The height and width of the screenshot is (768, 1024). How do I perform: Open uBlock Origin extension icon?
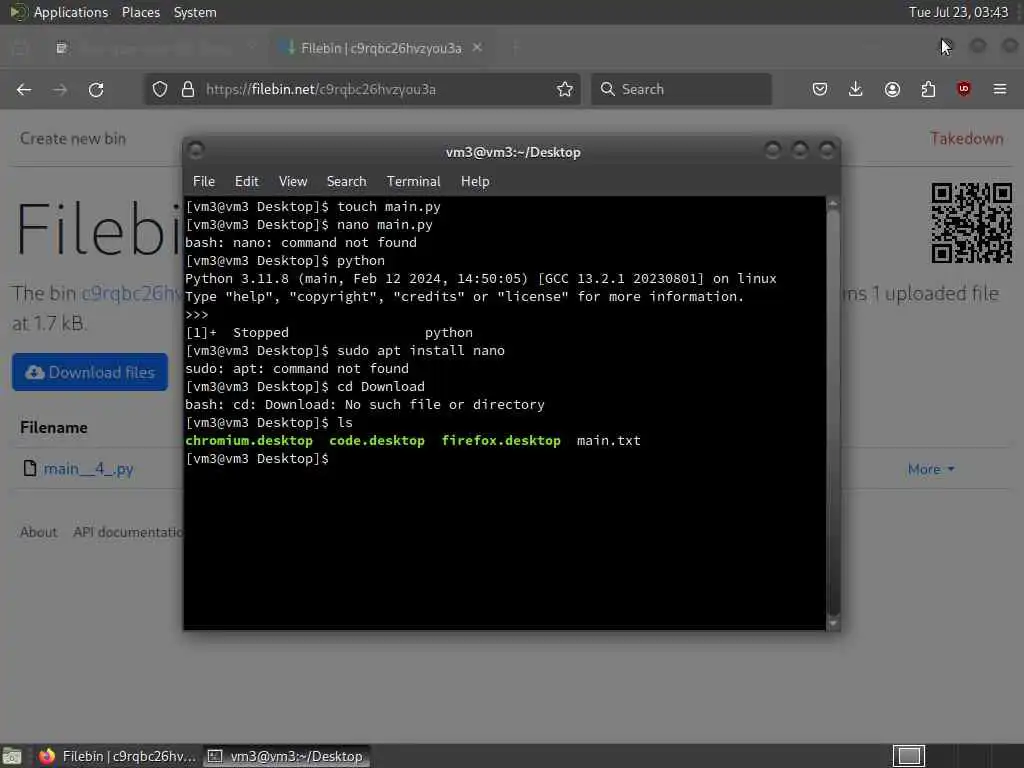click(x=964, y=89)
